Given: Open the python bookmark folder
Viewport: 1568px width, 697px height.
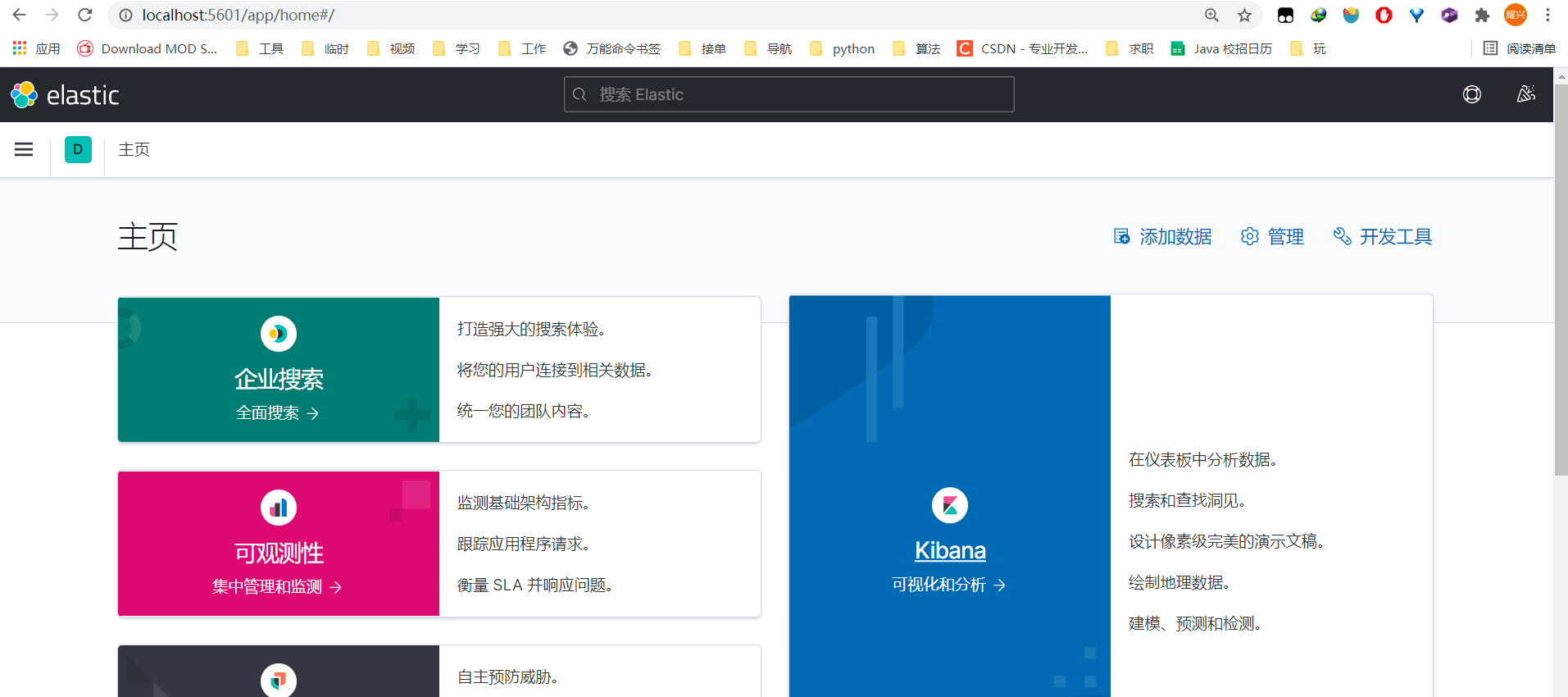Looking at the screenshot, I should 842,48.
